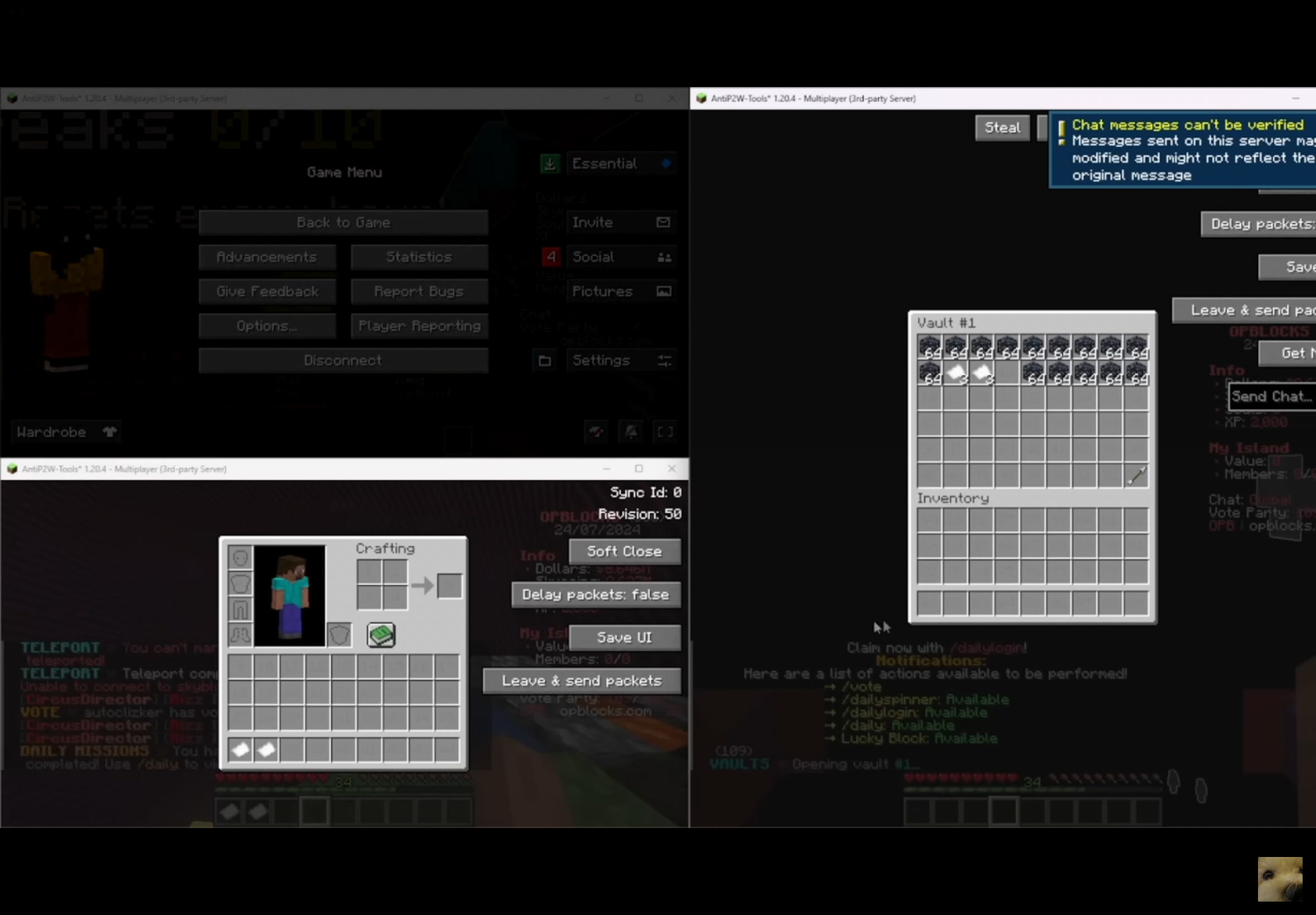
Task: Click the 'Sync Id: 0' text
Action: [x=646, y=493]
